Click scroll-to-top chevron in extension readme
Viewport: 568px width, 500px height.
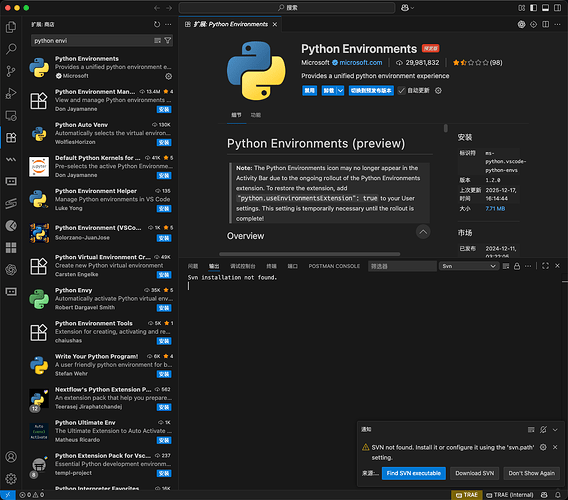tap(423, 232)
